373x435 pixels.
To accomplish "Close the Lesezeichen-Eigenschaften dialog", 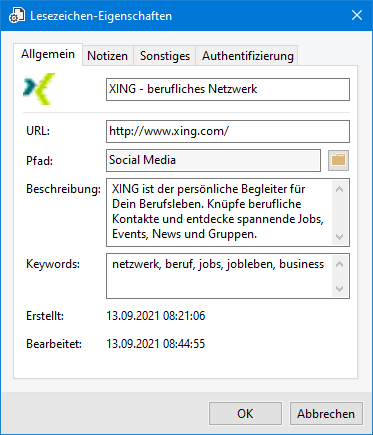I will [x=357, y=15].
